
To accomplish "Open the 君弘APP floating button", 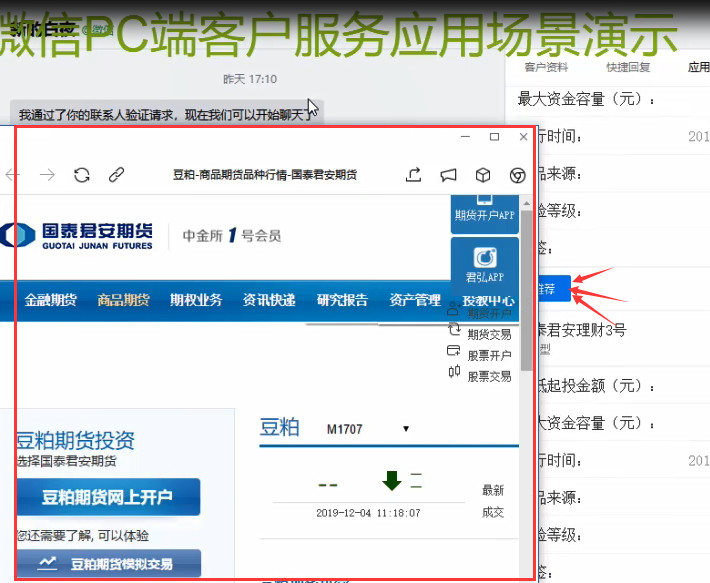I will click(485, 266).
